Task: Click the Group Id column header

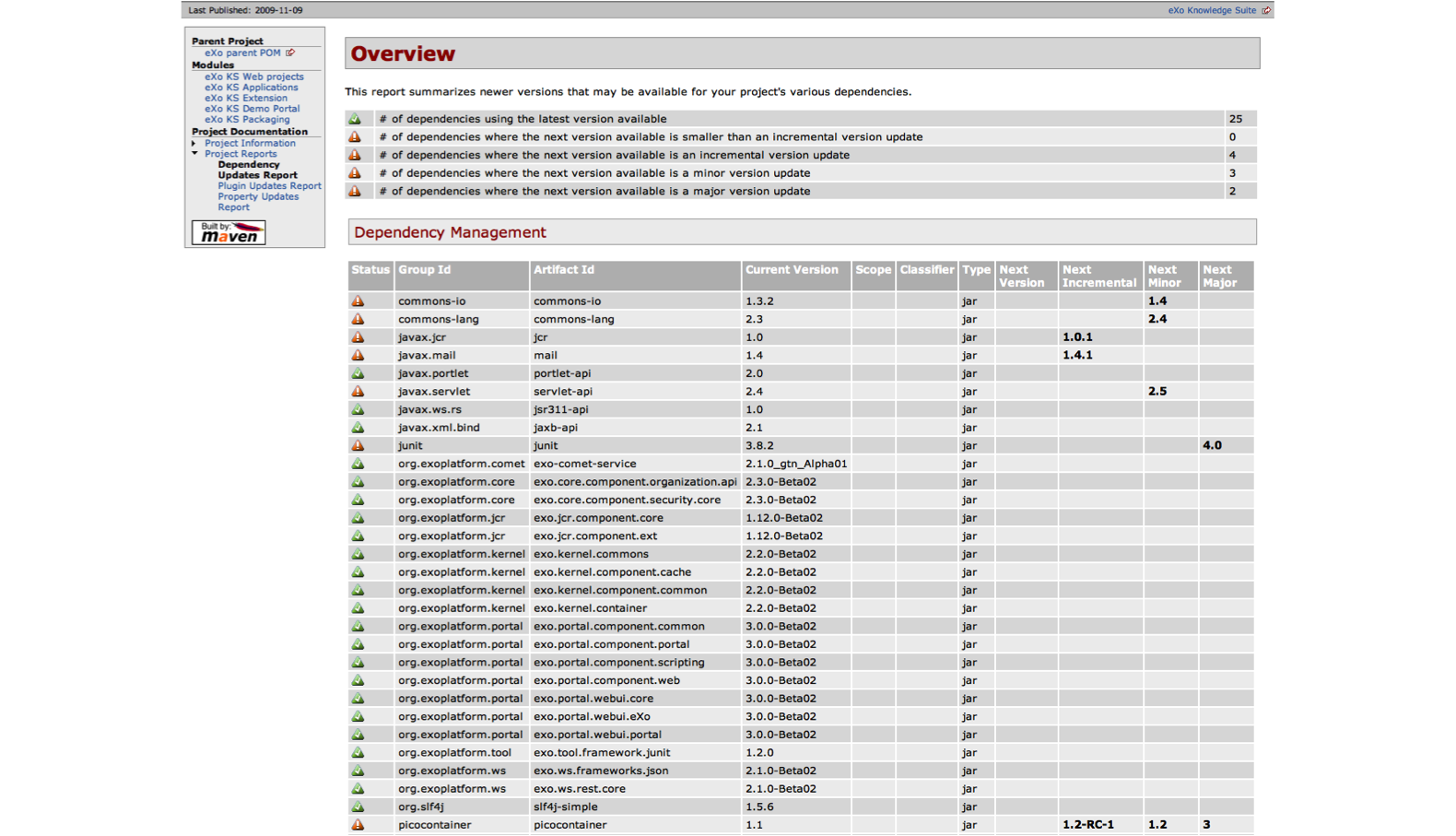Action: pos(462,276)
